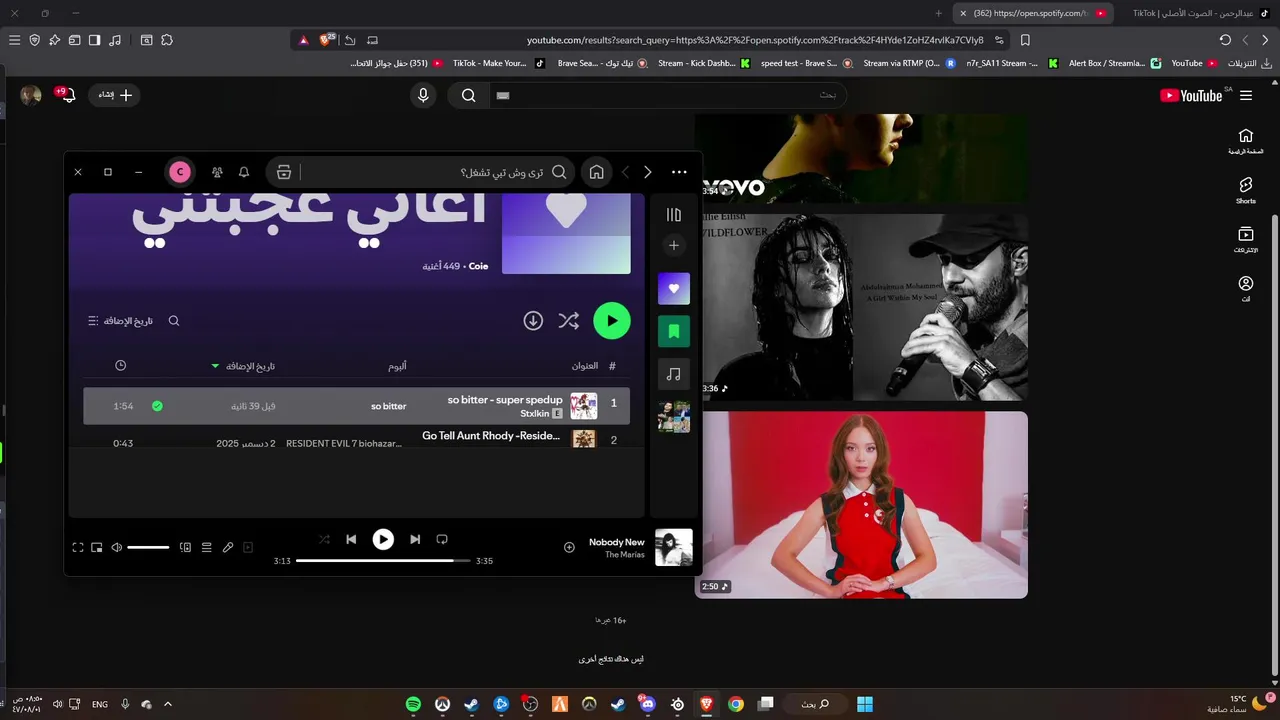Toggle Spotify fullscreen view
The width and height of the screenshot is (1280, 720).
(78, 547)
